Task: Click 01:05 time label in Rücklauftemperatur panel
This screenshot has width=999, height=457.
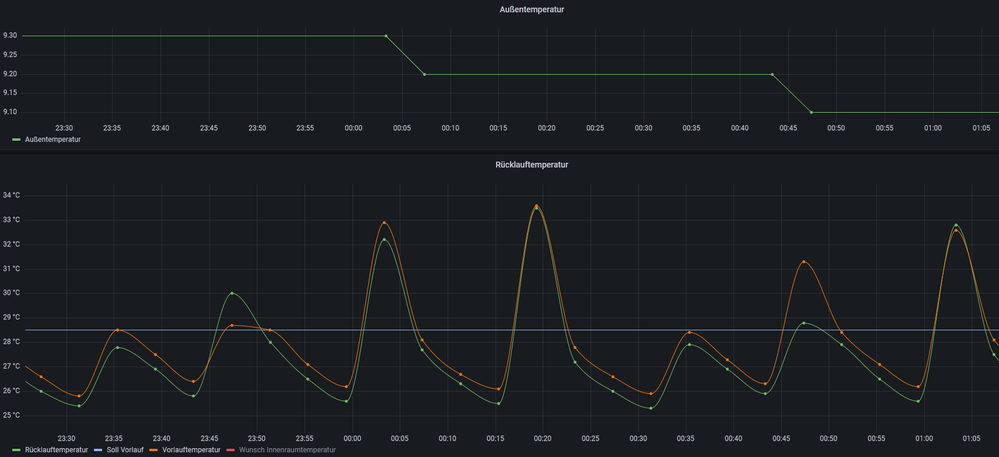Action: point(972,439)
